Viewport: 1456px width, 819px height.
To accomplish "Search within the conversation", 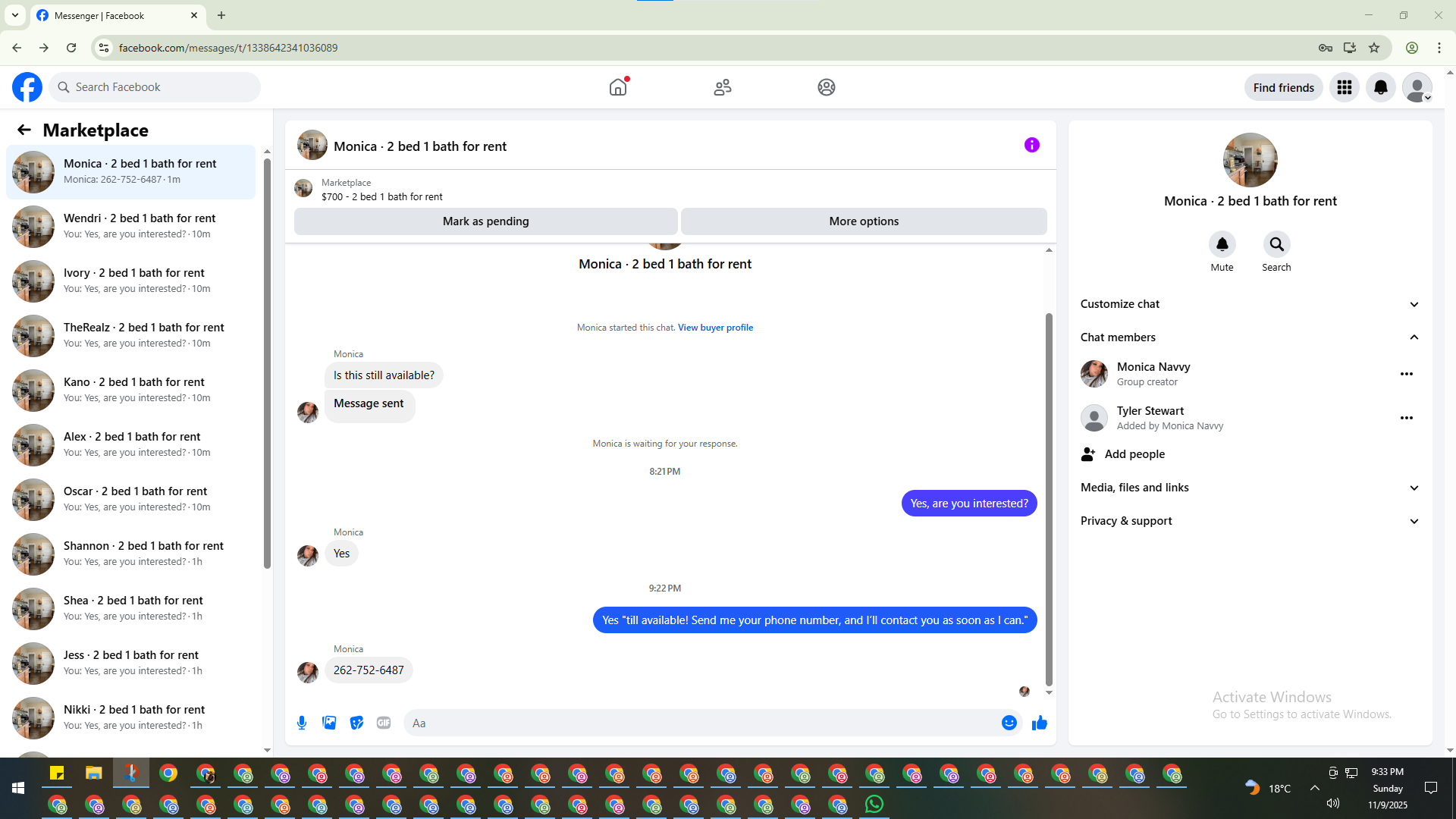I will pos(1277,244).
